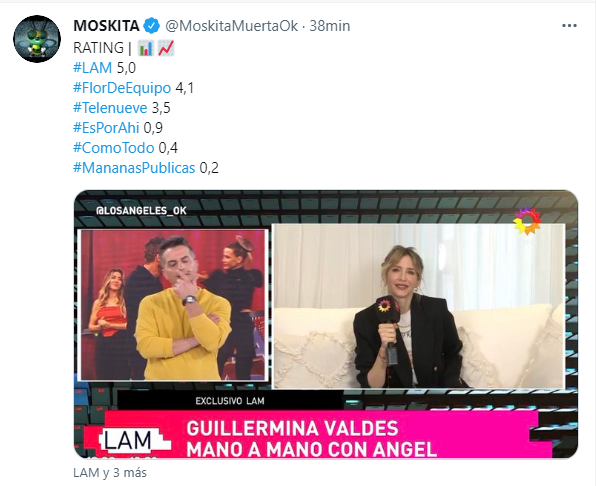Click the rising trend chart emoji
The width and height of the screenshot is (597, 486).
click(x=166, y=48)
